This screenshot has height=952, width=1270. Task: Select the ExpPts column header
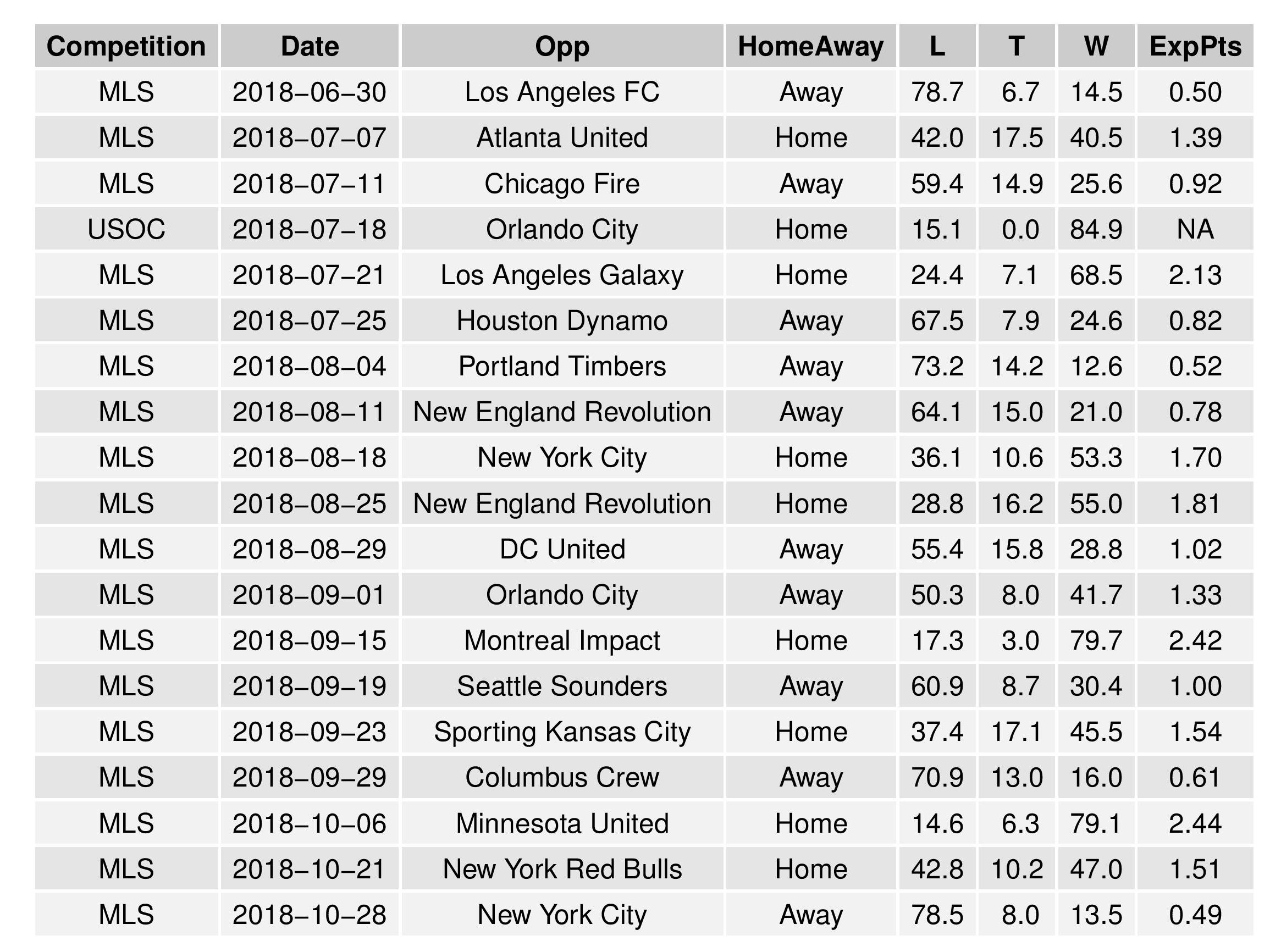point(1195,46)
